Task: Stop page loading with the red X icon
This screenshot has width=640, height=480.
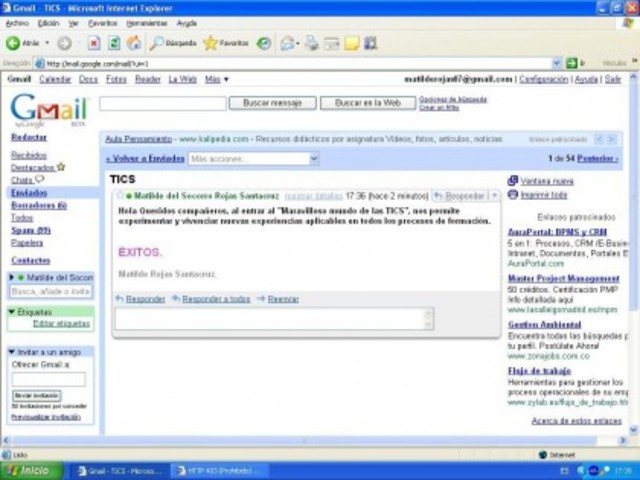Action: [x=94, y=43]
